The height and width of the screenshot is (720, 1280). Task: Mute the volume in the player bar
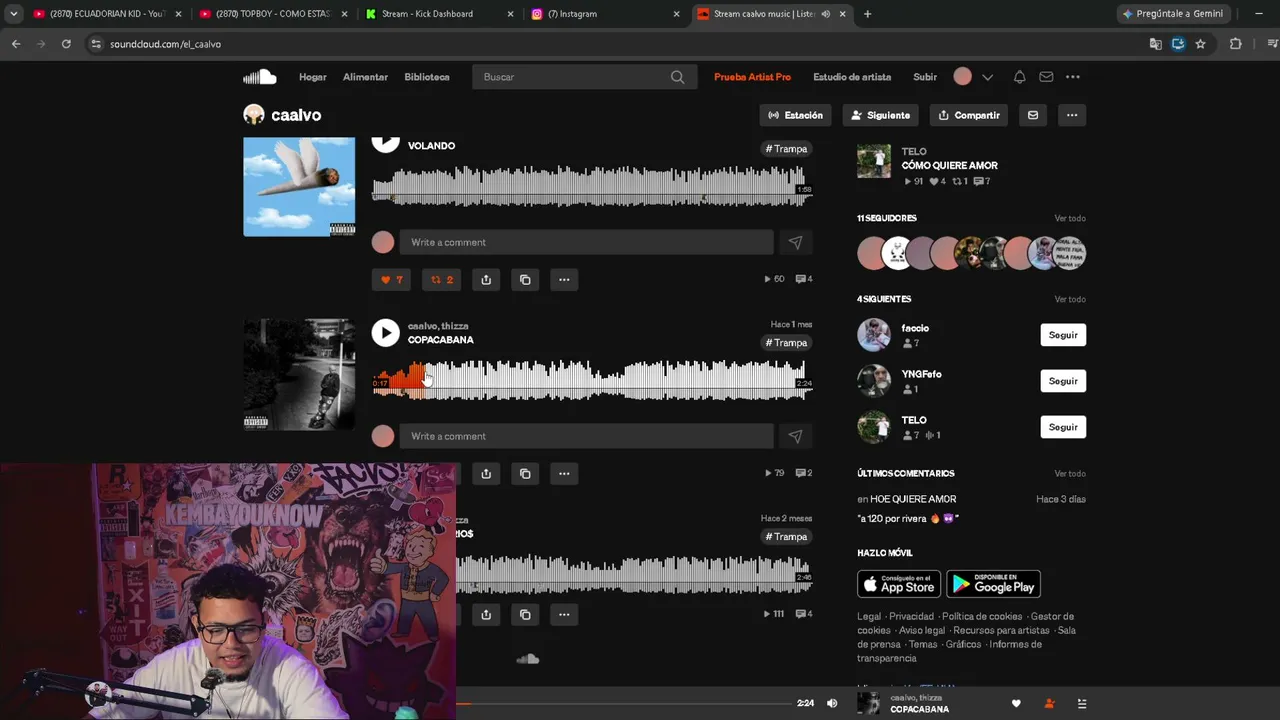pos(832,704)
